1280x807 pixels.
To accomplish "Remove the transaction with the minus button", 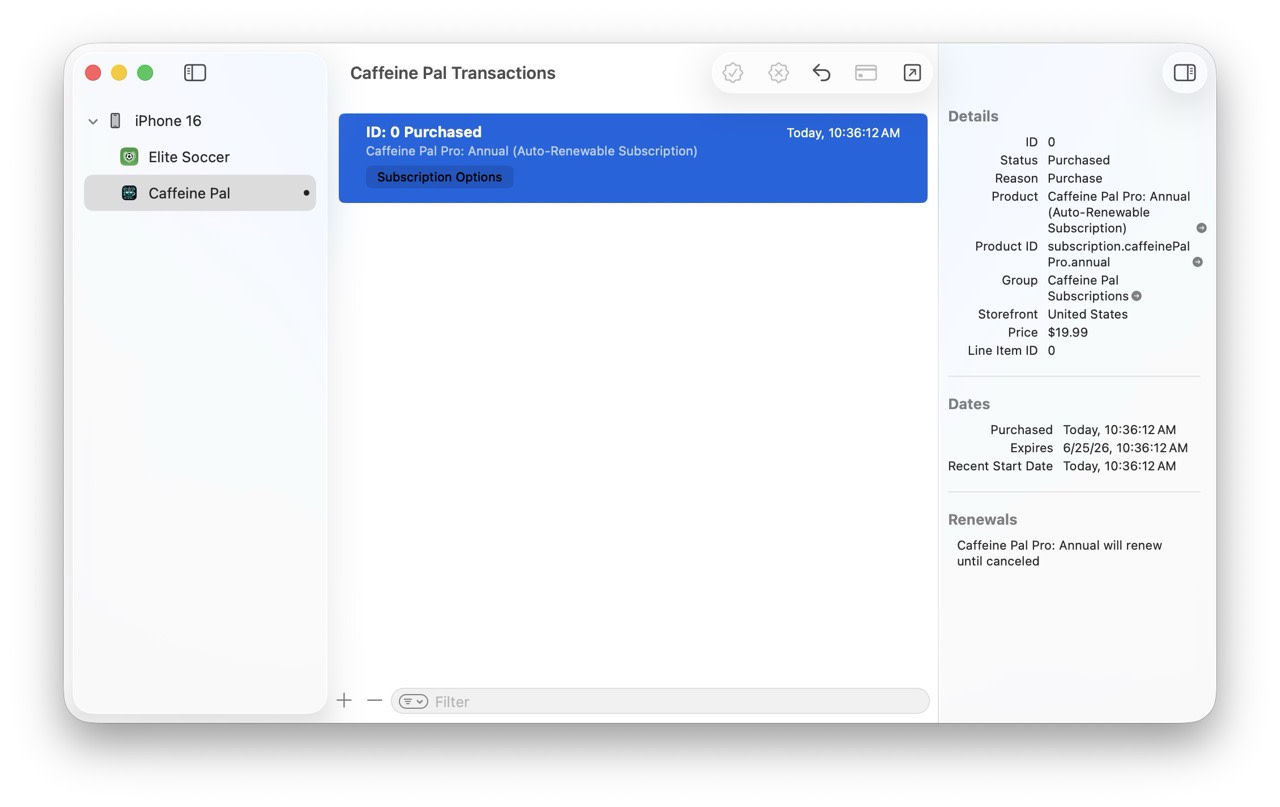I will (374, 701).
